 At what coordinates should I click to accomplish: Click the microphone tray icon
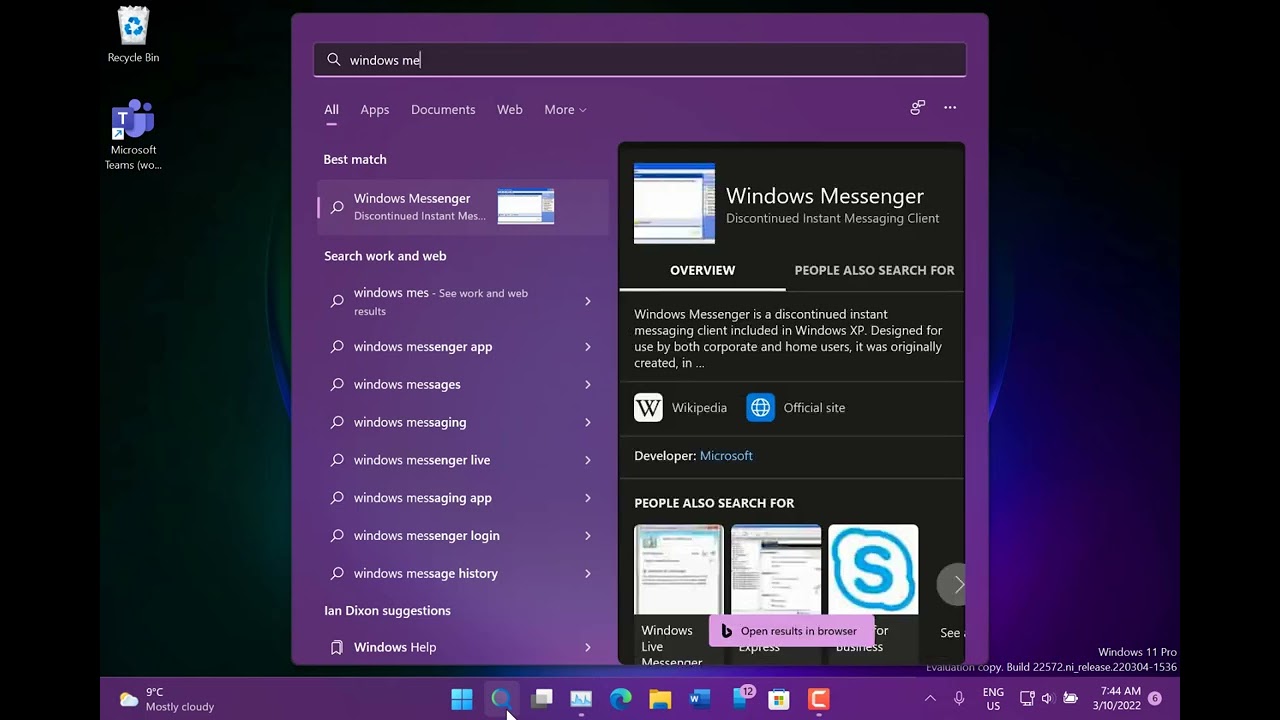tap(959, 699)
